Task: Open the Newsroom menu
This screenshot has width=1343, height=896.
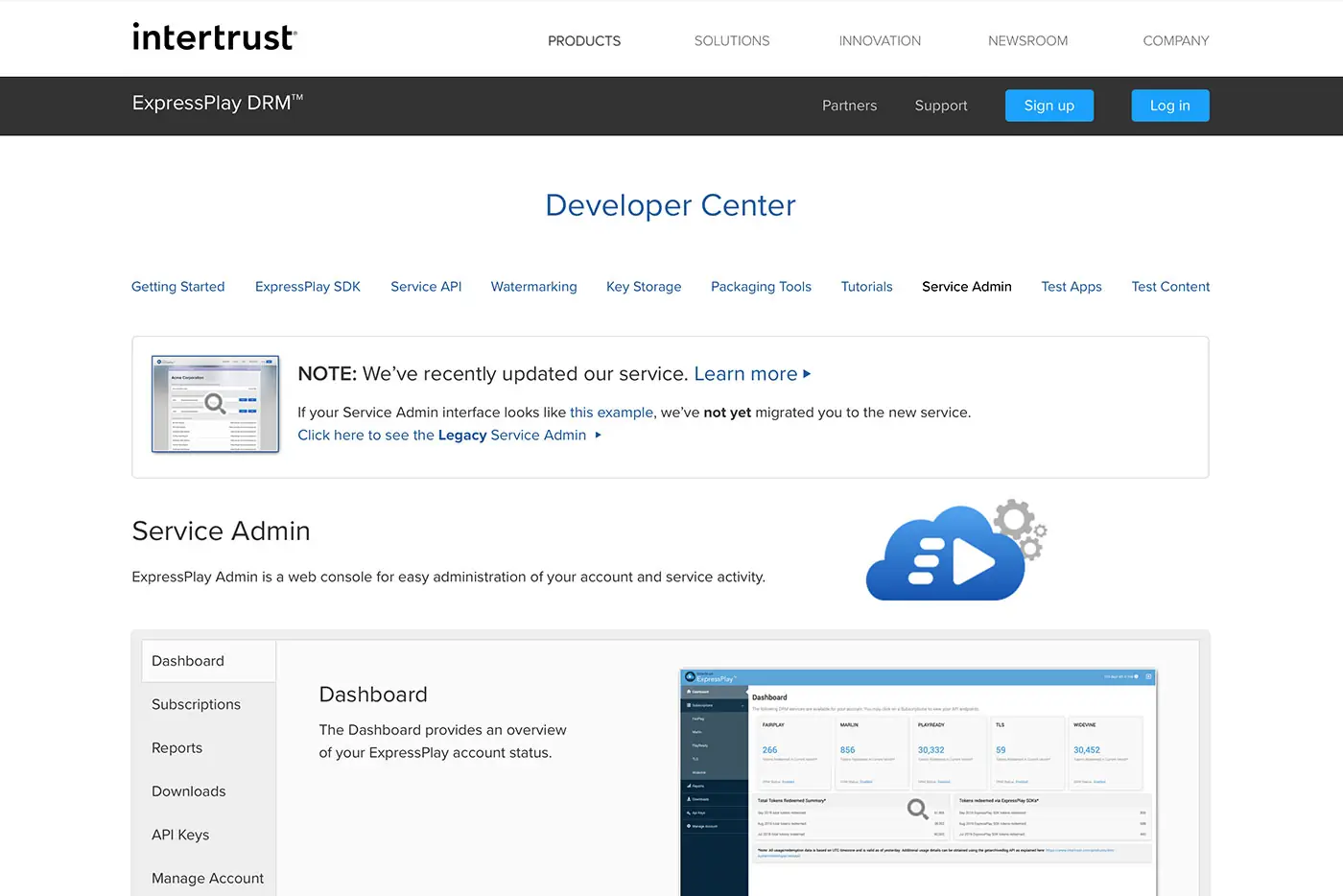Action: pyautogui.click(x=1027, y=41)
